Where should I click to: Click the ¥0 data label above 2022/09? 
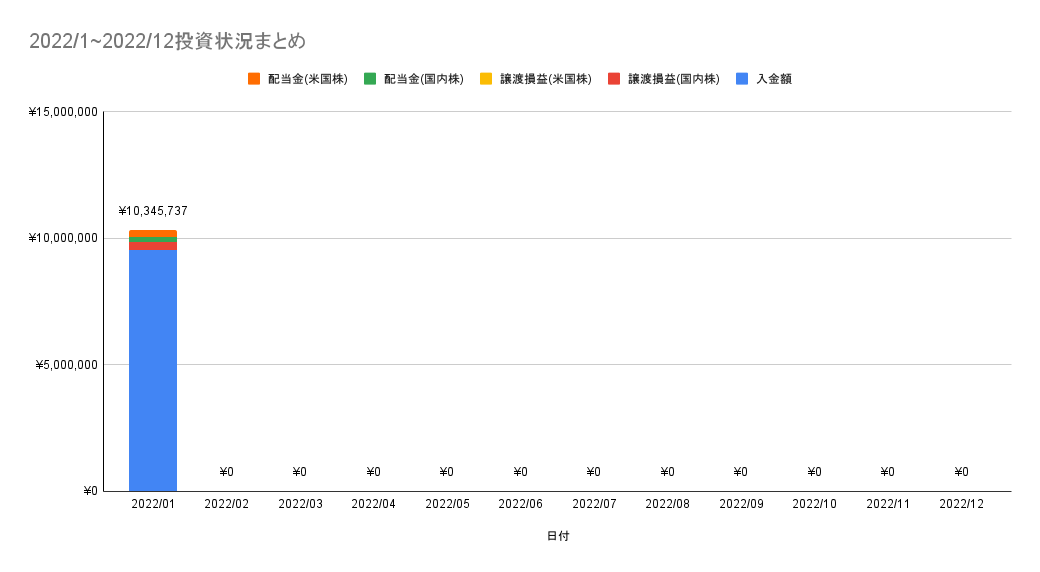(741, 472)
